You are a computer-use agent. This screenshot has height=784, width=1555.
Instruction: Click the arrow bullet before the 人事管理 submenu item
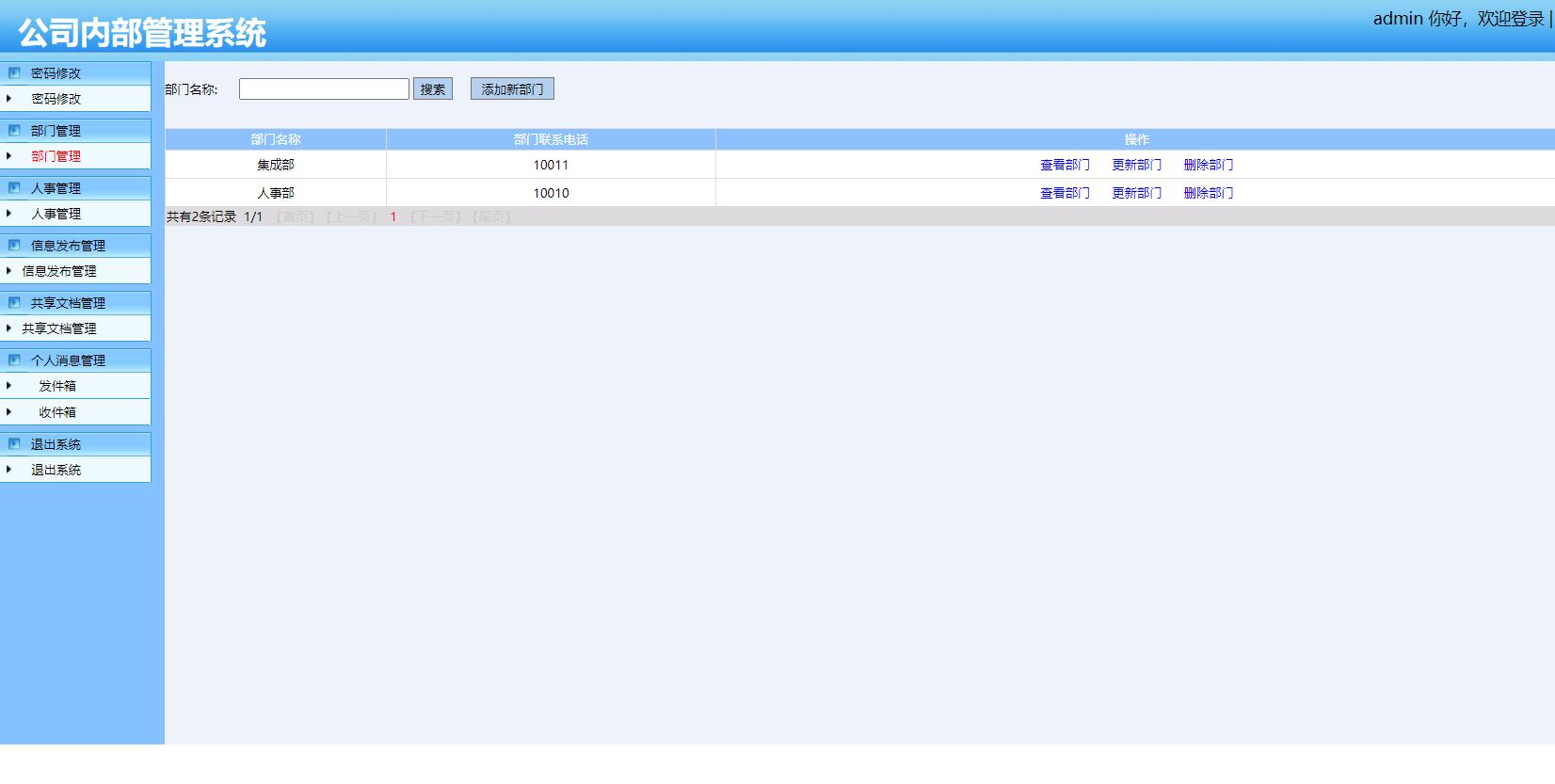coord(9,213)
